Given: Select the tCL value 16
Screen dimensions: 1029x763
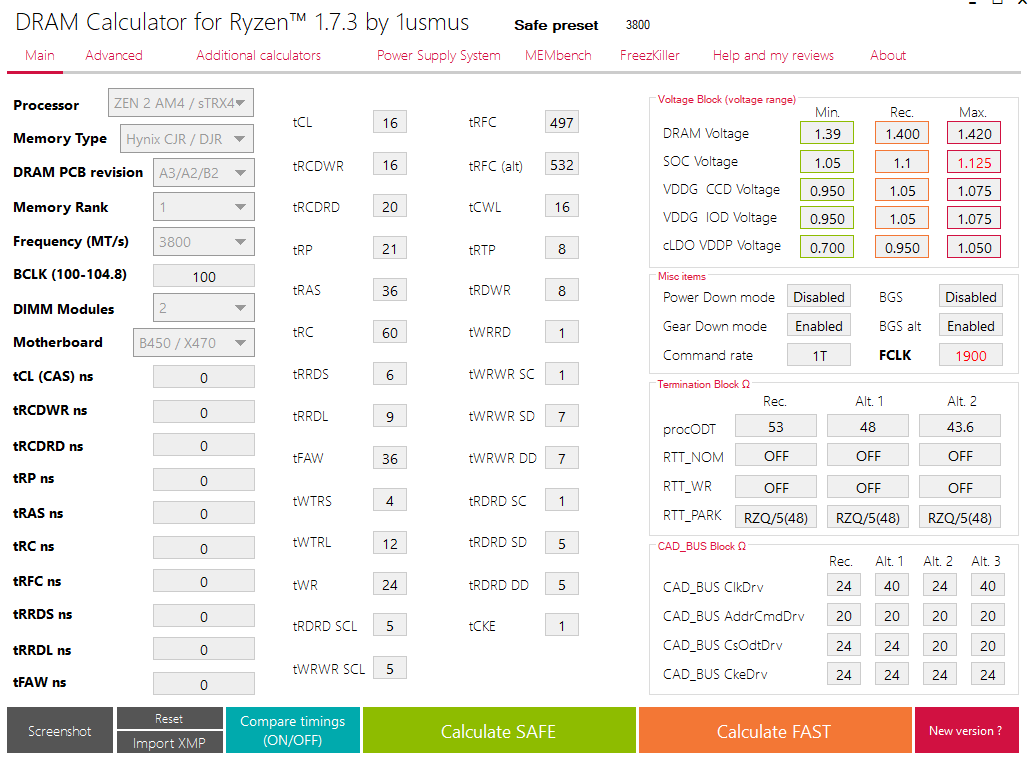Looking at the screenshot, I should [390, 122].
